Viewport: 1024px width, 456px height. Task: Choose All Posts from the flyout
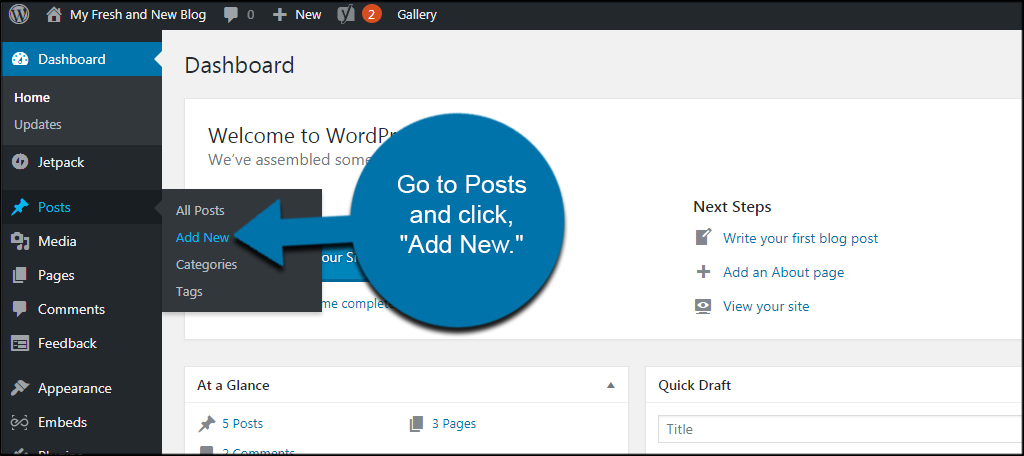tap(200, 210)
